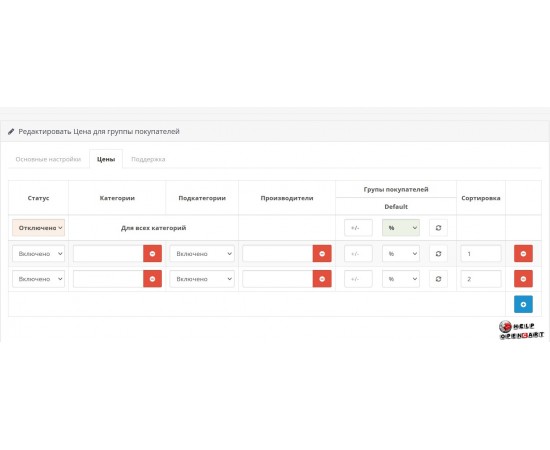Click the pencil edit icon in the header
The height and width of the screenshot is (450, 550).
coord(11,132)
